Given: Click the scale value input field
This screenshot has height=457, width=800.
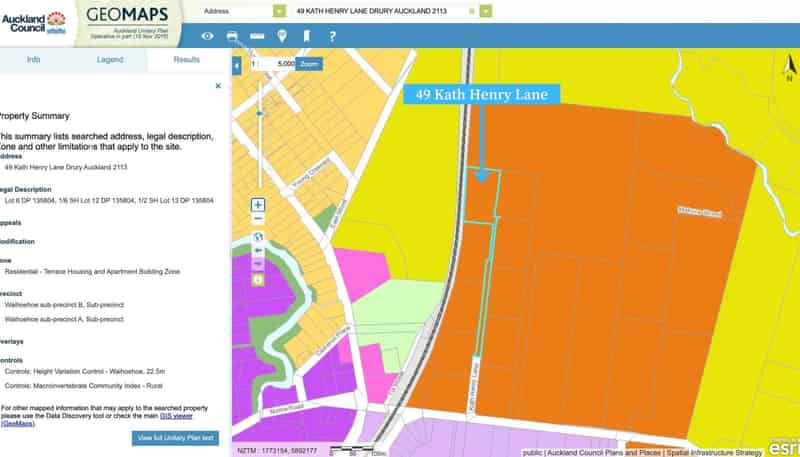Looking at the screenshot, I should point(277,64).
